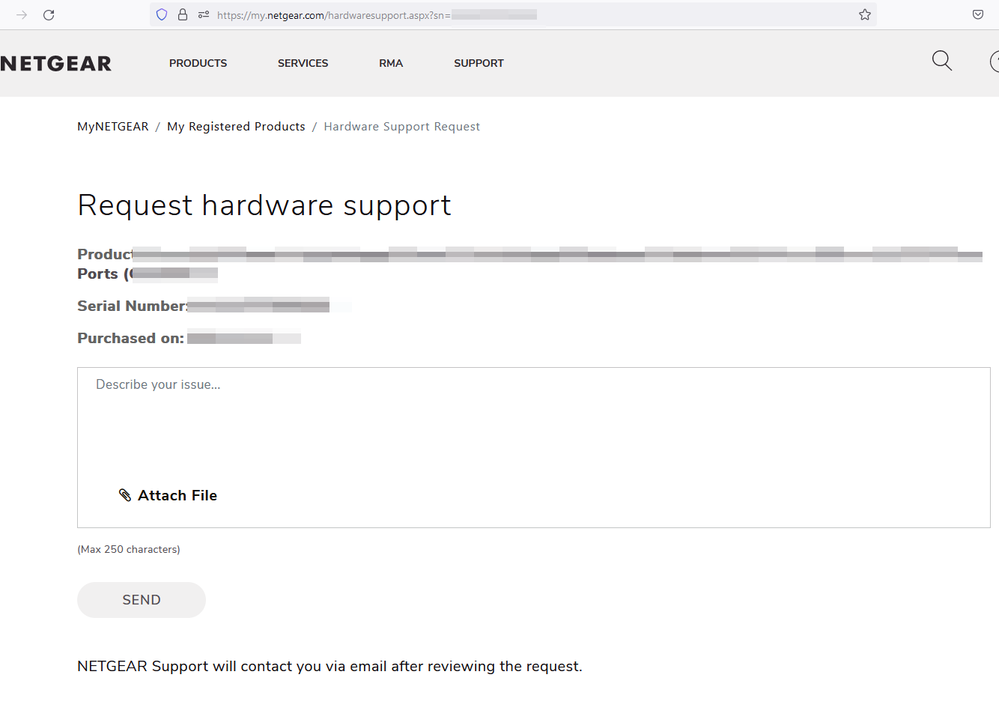Click inside the Describe your issue field
The width and height of the screenshot is (999, 717).
[x=400, y=420]
